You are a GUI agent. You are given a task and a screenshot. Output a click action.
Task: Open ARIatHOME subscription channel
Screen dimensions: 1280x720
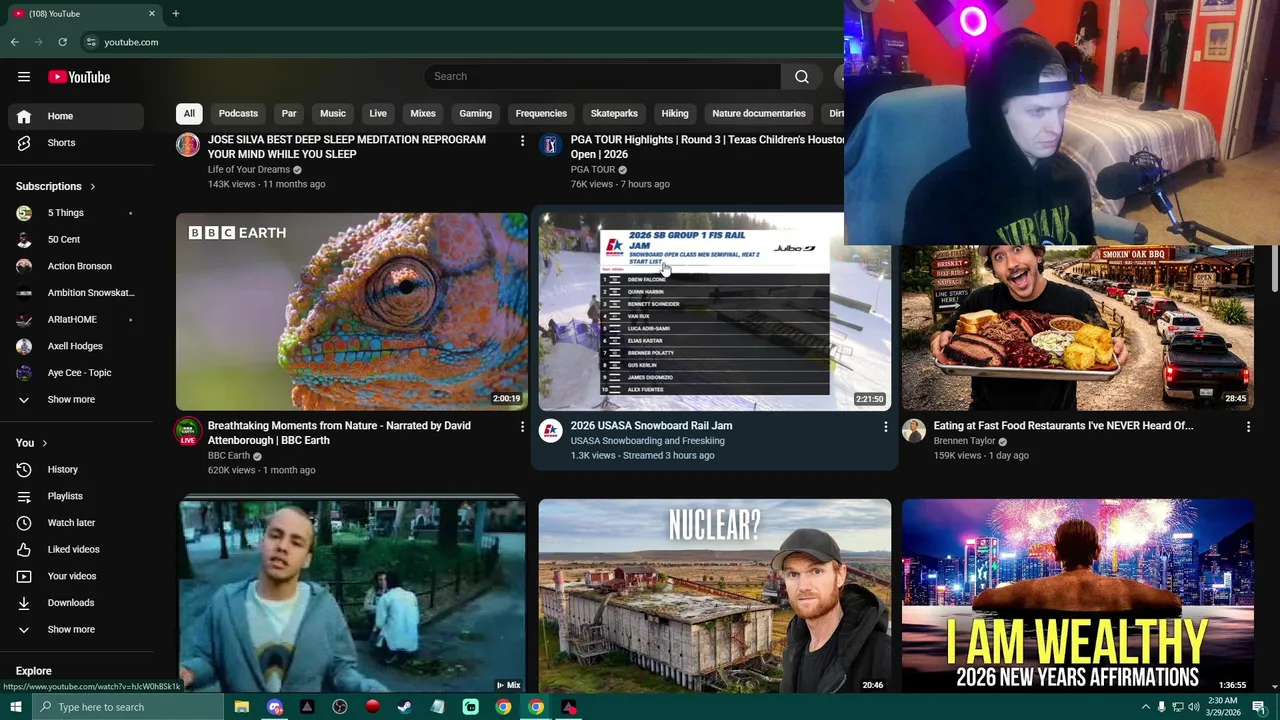tap(76, 319)
